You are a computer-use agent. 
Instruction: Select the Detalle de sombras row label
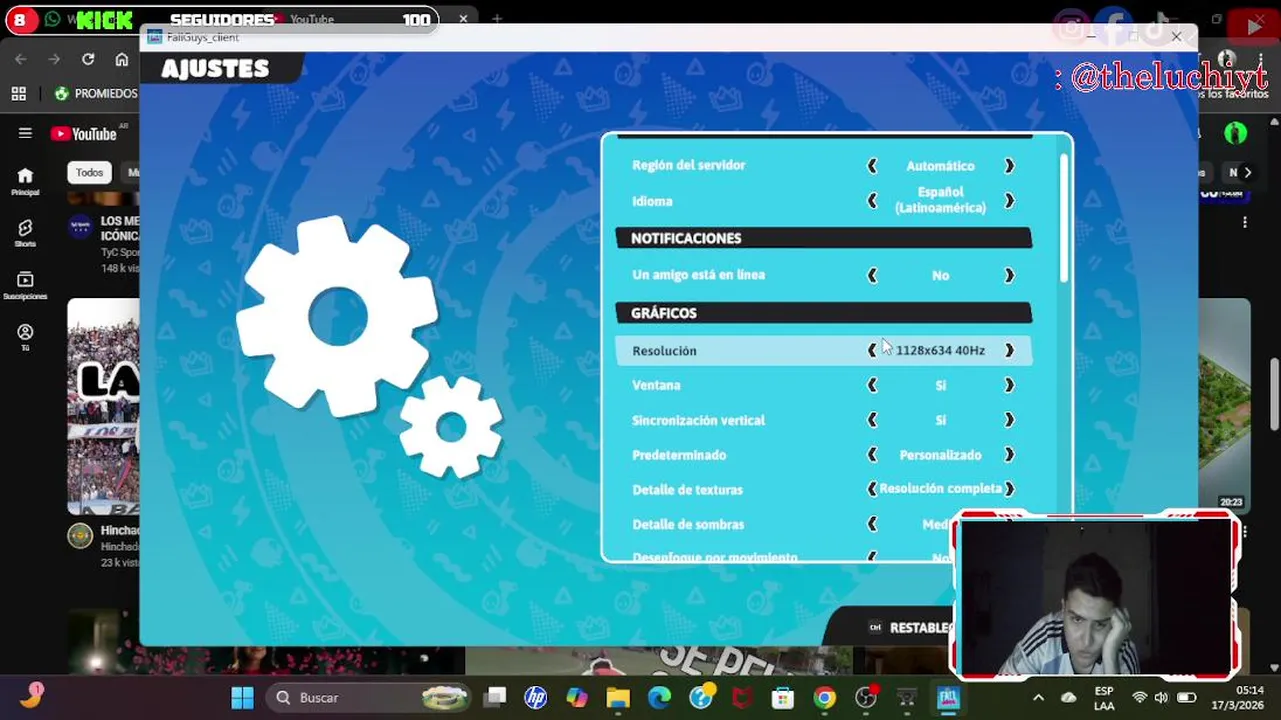[688, 524]
